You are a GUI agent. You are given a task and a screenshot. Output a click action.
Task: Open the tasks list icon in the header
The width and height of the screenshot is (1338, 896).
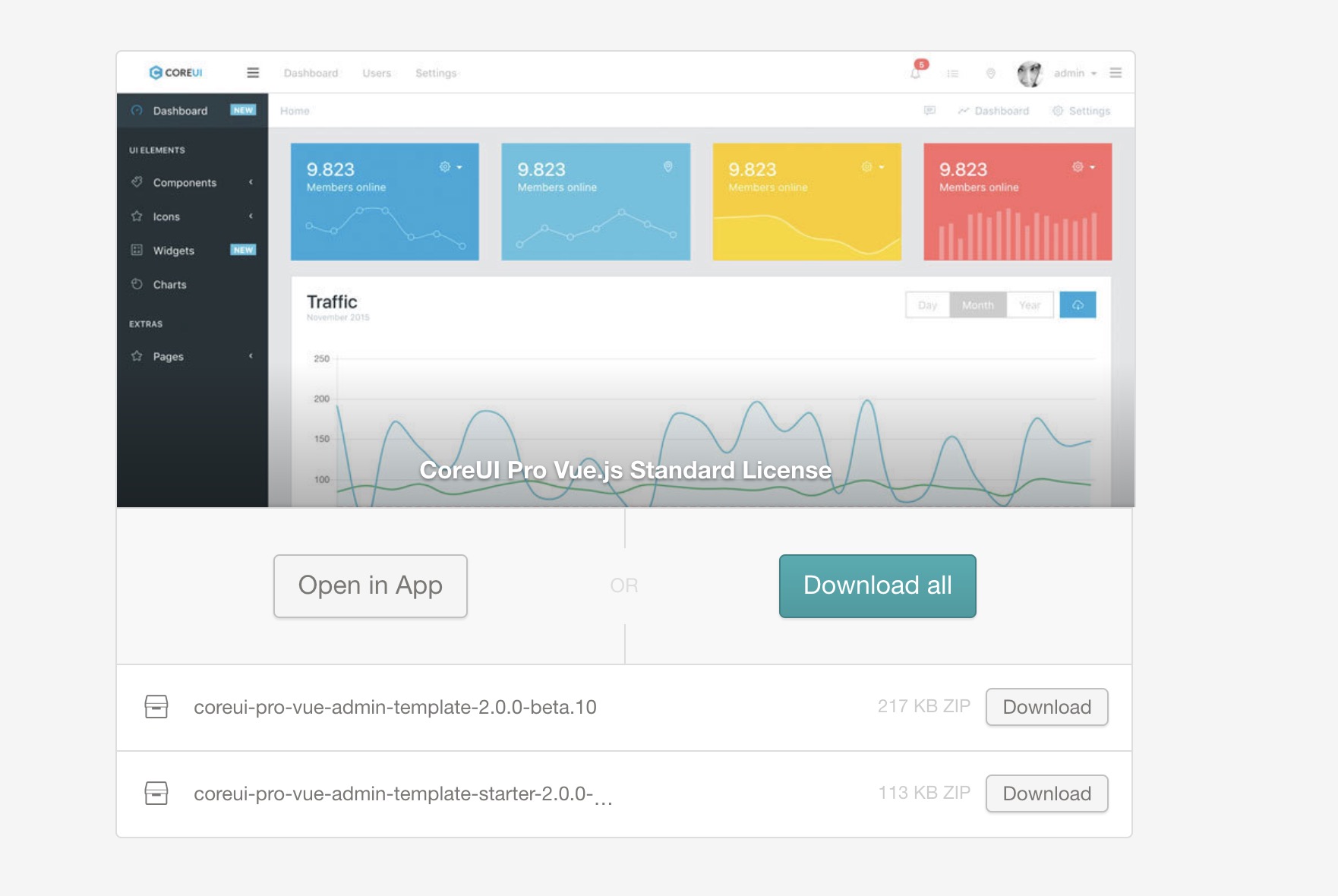coord(952,74)
